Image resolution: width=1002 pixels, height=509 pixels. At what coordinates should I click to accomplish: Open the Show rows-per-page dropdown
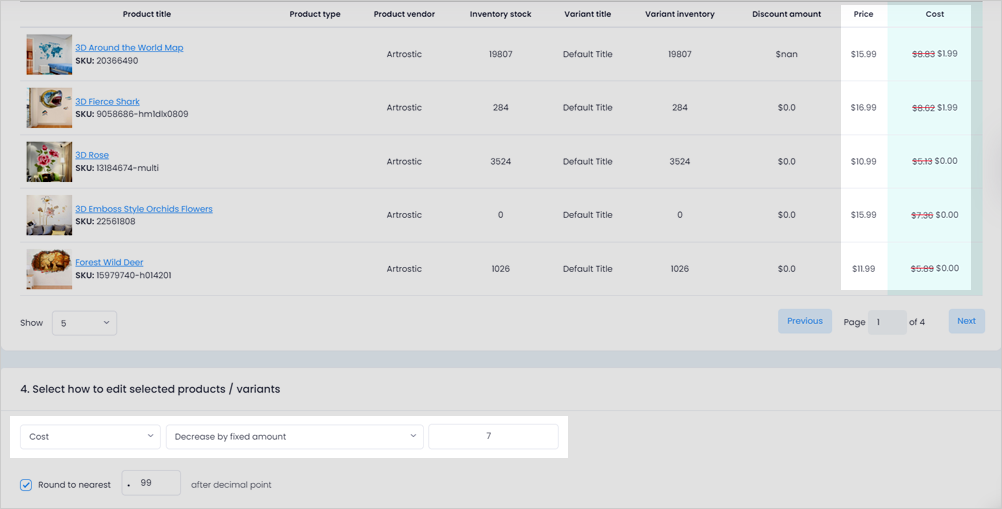(x=84, y=323)
